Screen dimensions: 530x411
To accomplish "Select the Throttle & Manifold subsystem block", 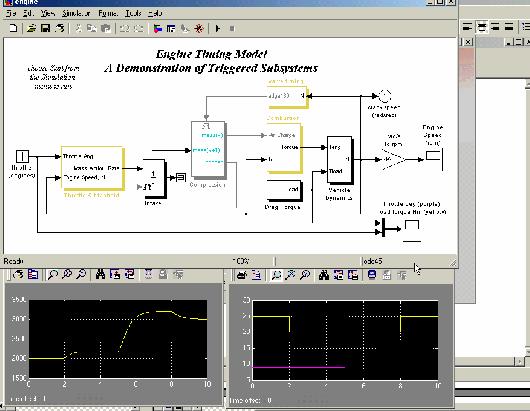I will 92,168.
